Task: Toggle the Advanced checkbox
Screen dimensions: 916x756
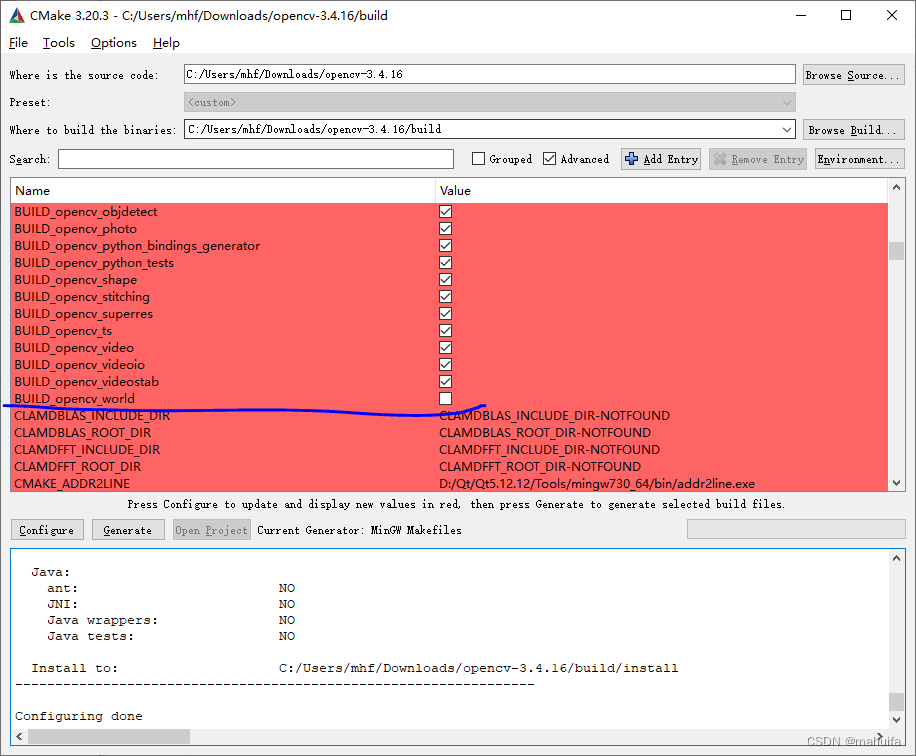Action: click(549, 159)
